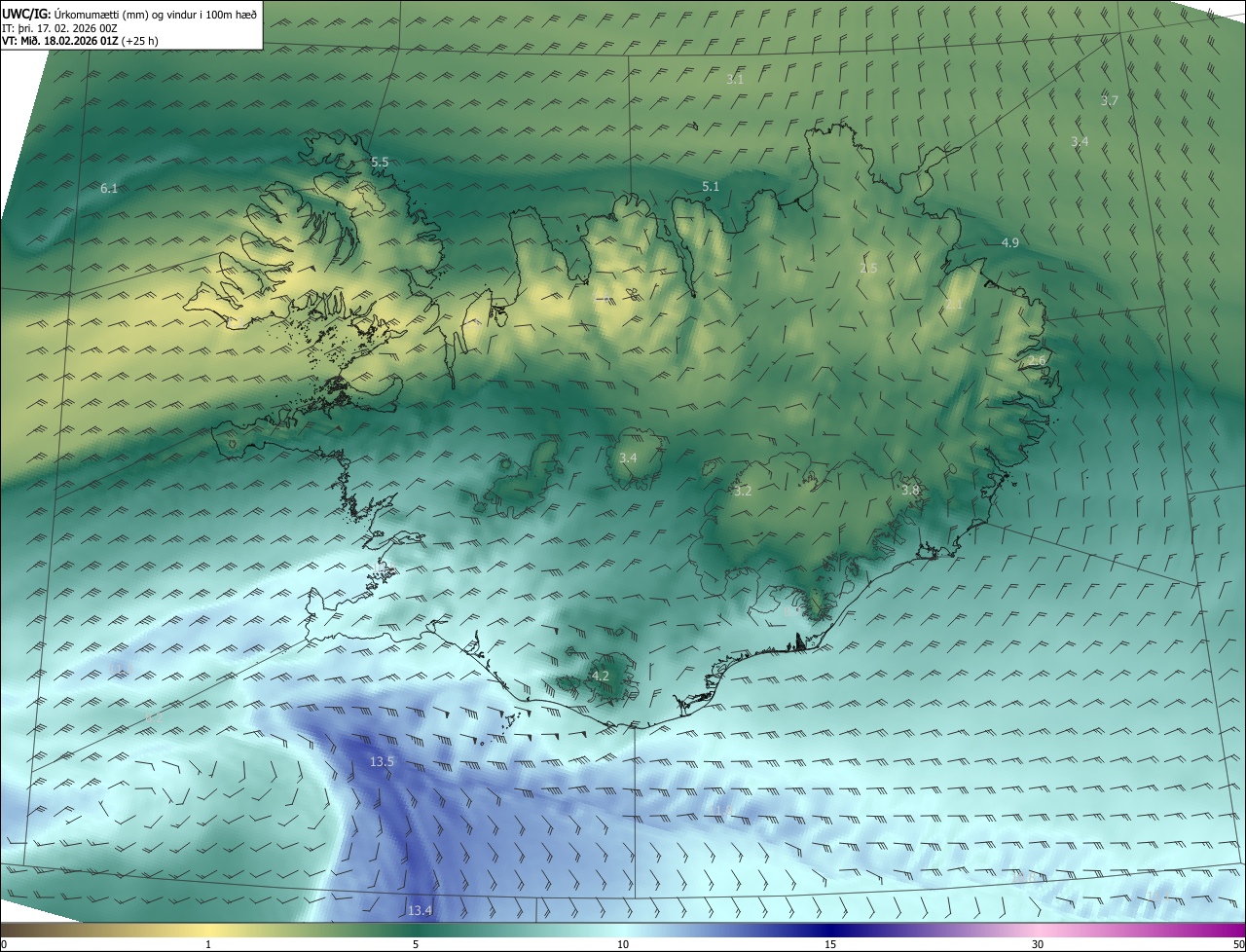Click the 3.2 value label on the glacier
This screenshot has height=952, width=1246.
coord(743,491)
